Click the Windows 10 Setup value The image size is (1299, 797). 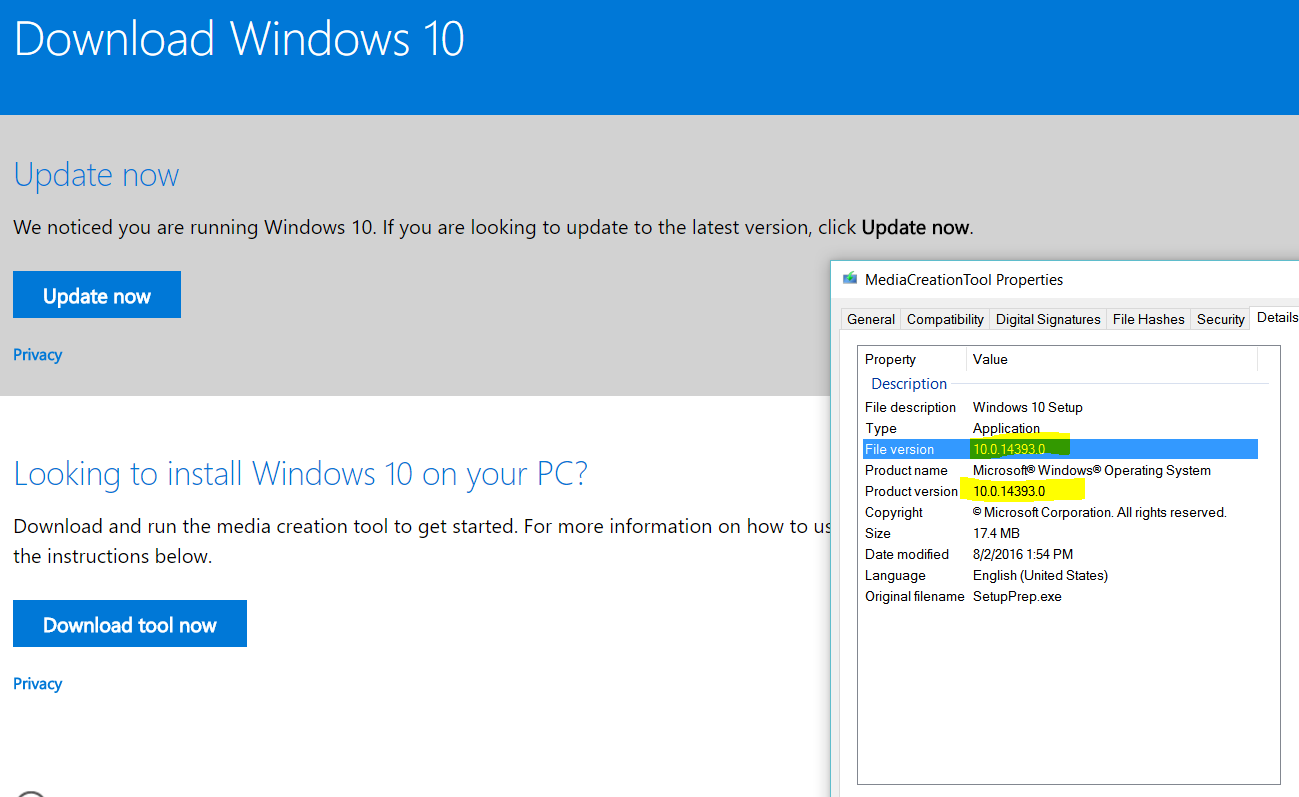tap(1028, 407)
